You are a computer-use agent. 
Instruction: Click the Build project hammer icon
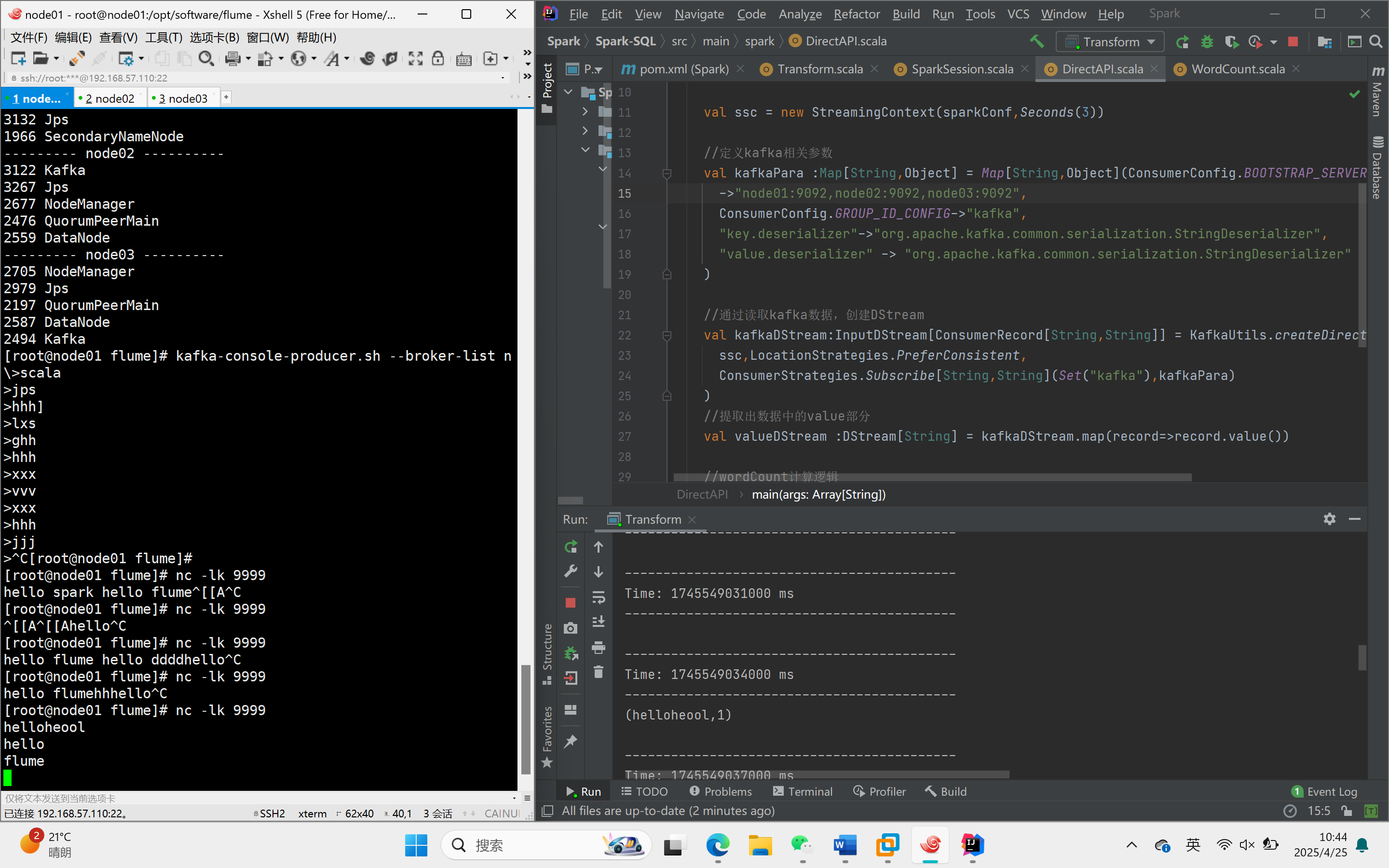[x=1036, y=41]
